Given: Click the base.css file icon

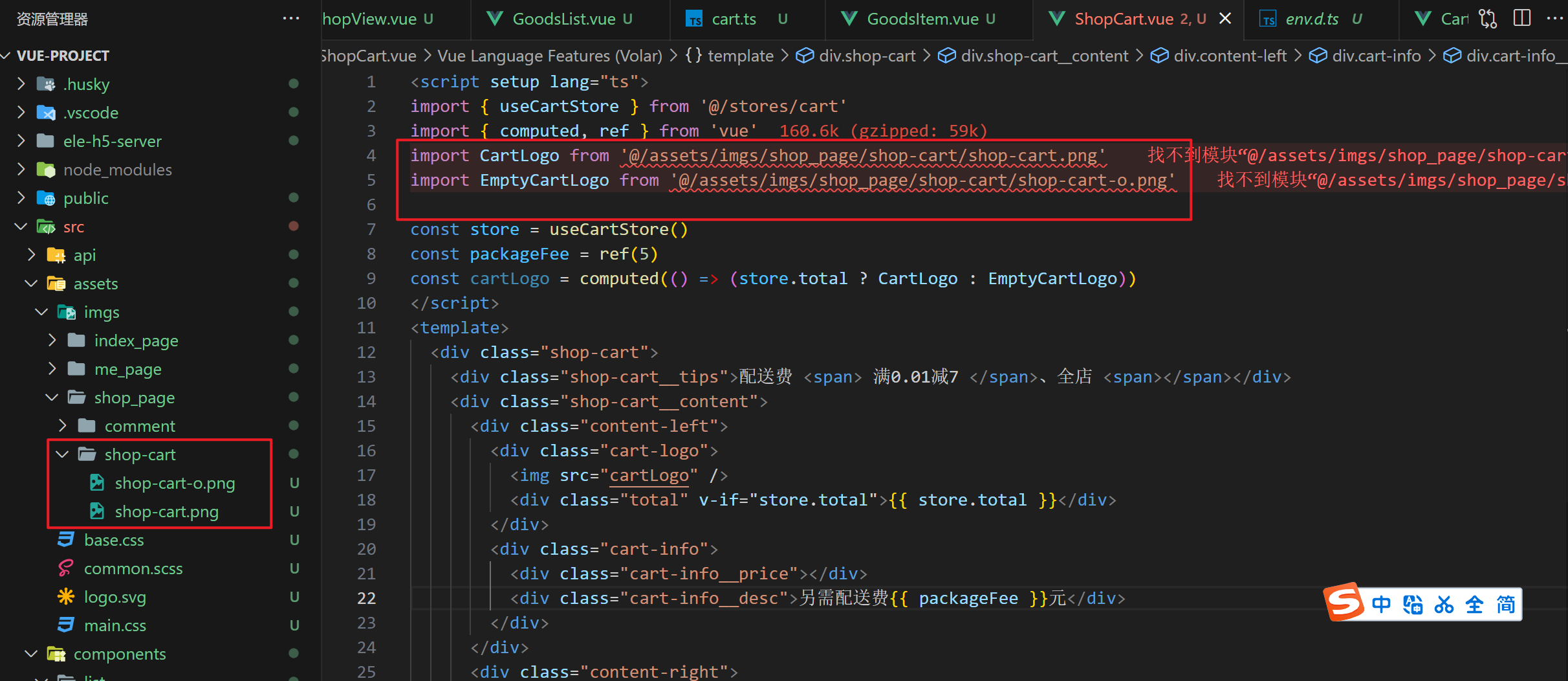Looking at the screenshot, I should tap(66, 540).
